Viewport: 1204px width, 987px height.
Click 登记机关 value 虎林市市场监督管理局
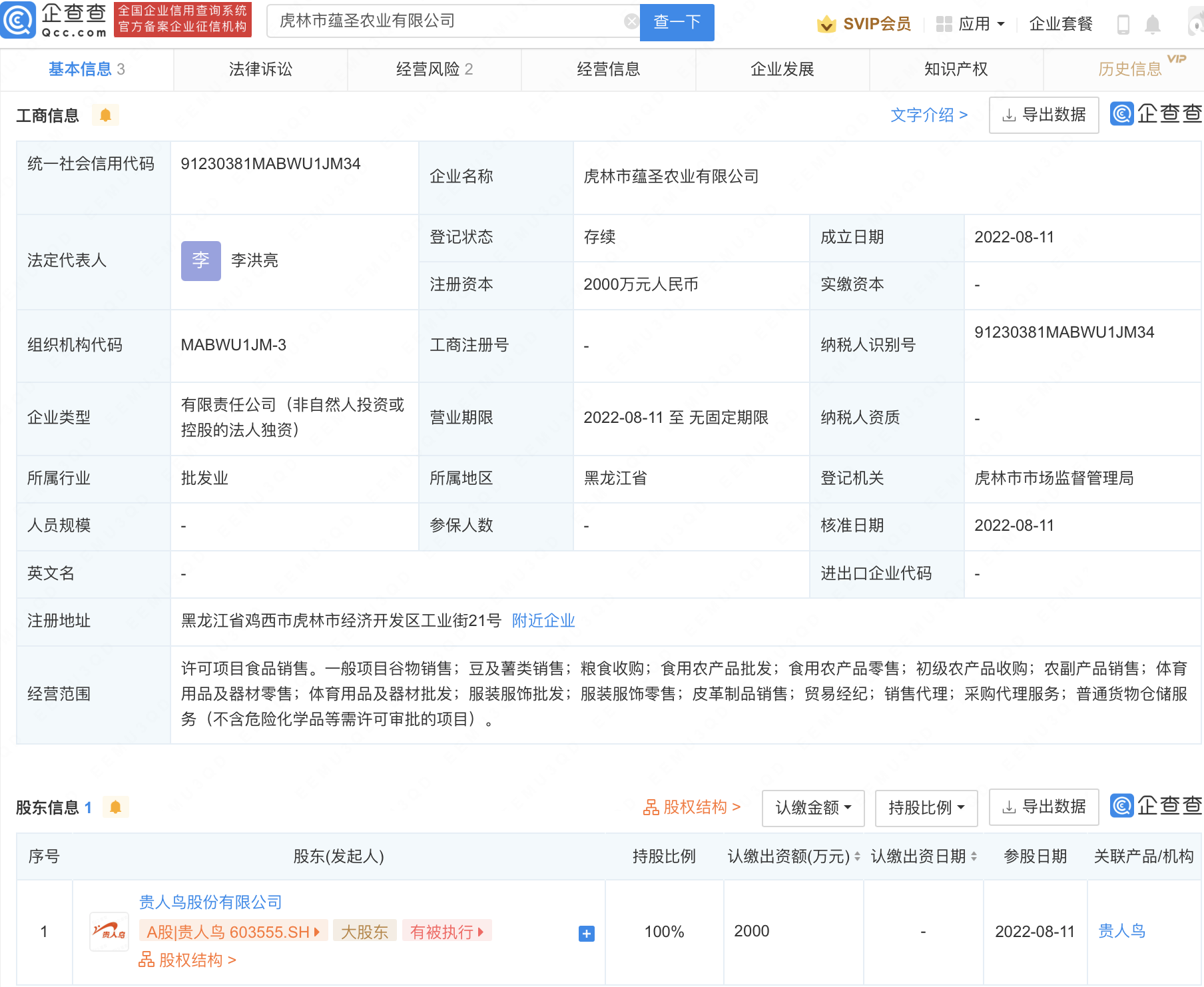pos(1054,478)
